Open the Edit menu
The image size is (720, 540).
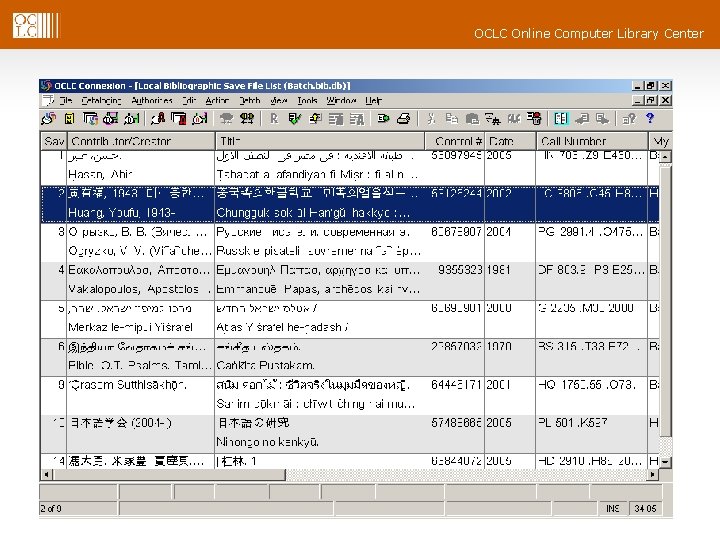[x=189, y=101]
